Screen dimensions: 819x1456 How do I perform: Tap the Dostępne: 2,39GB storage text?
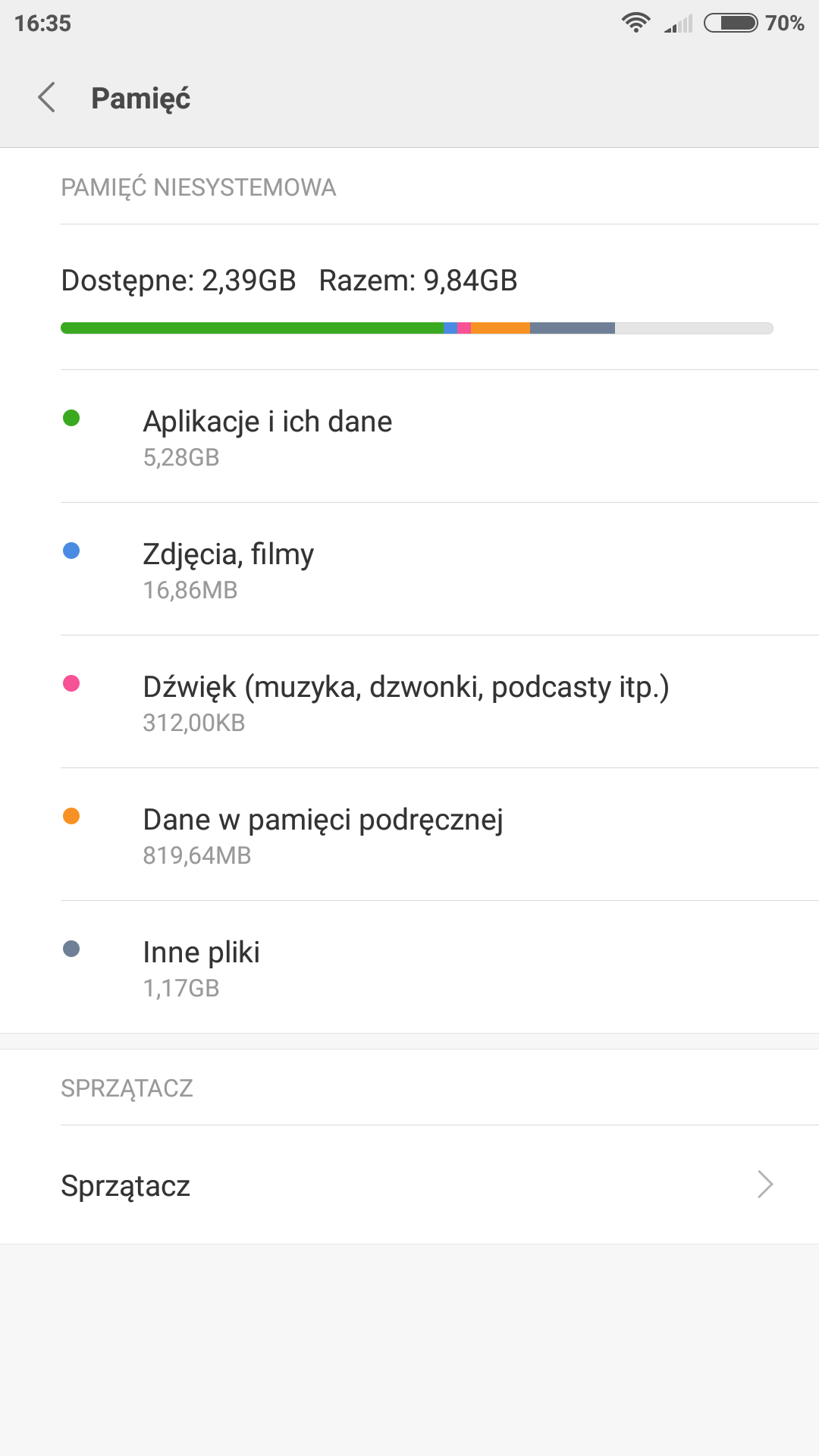click(x=178, y=281)
